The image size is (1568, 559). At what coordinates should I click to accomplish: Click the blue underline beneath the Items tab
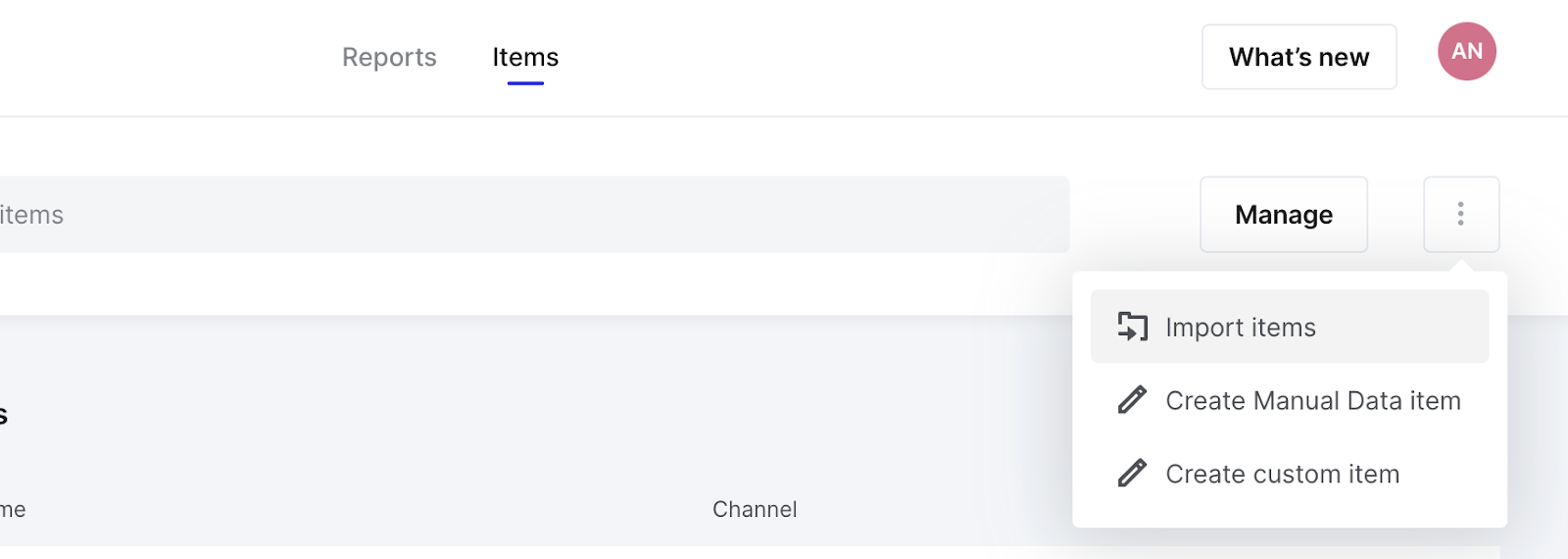(525, 83)
